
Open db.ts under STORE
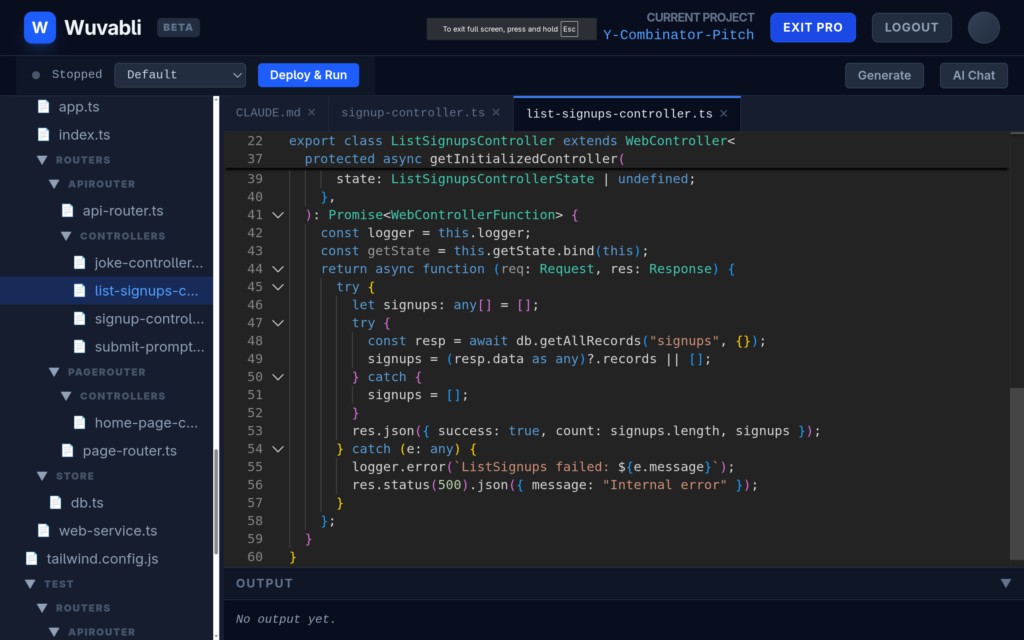(87, 502)
